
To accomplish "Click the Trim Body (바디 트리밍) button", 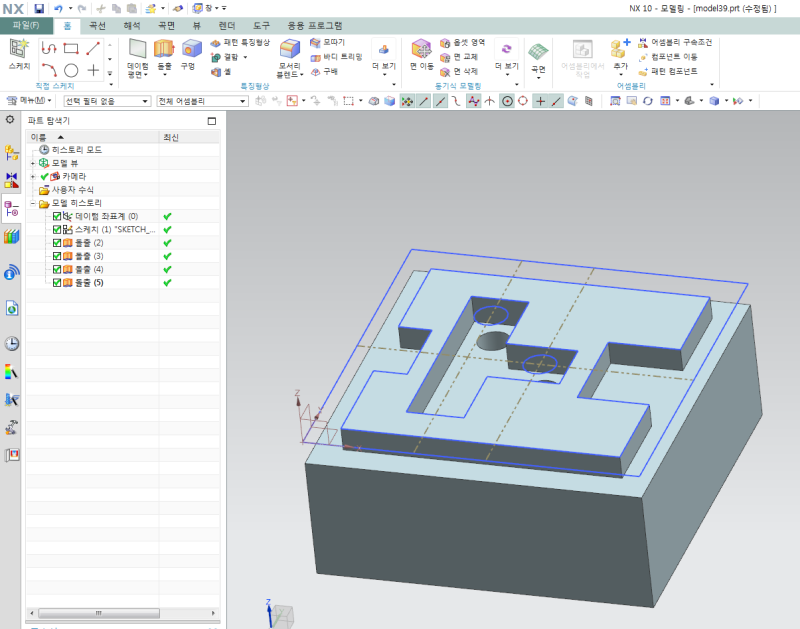I will [336, 57].
